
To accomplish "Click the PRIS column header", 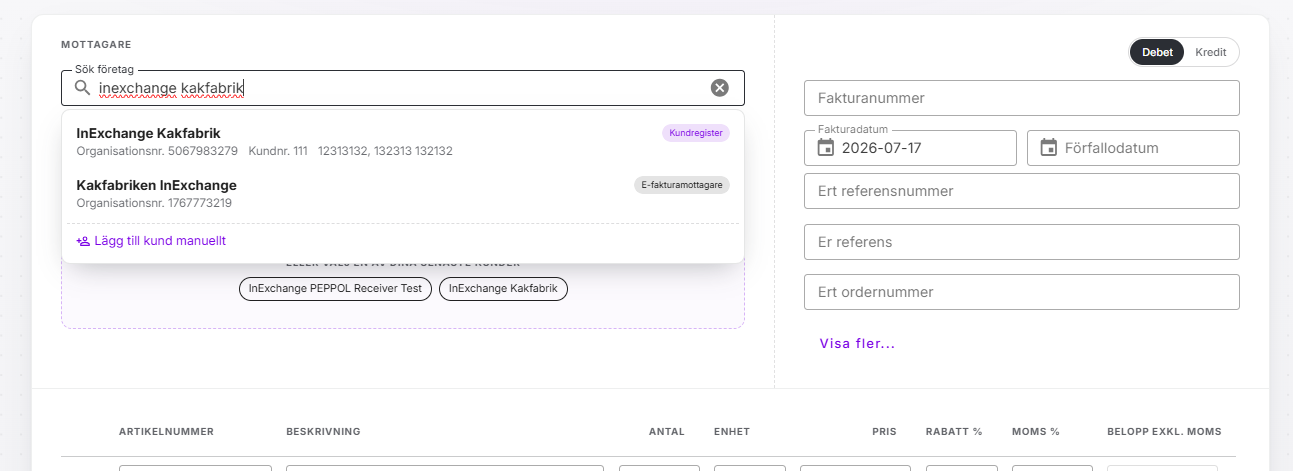I will [884, 432].
